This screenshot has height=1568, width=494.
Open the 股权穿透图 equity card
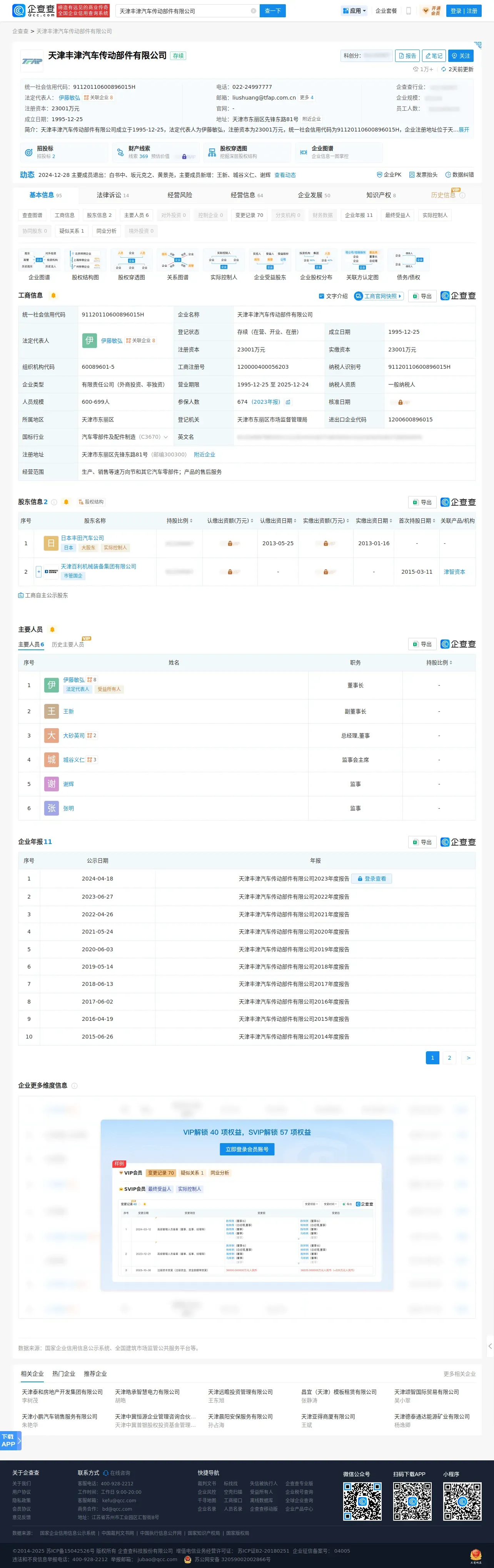pyautogui.click(x=247, y=152)
